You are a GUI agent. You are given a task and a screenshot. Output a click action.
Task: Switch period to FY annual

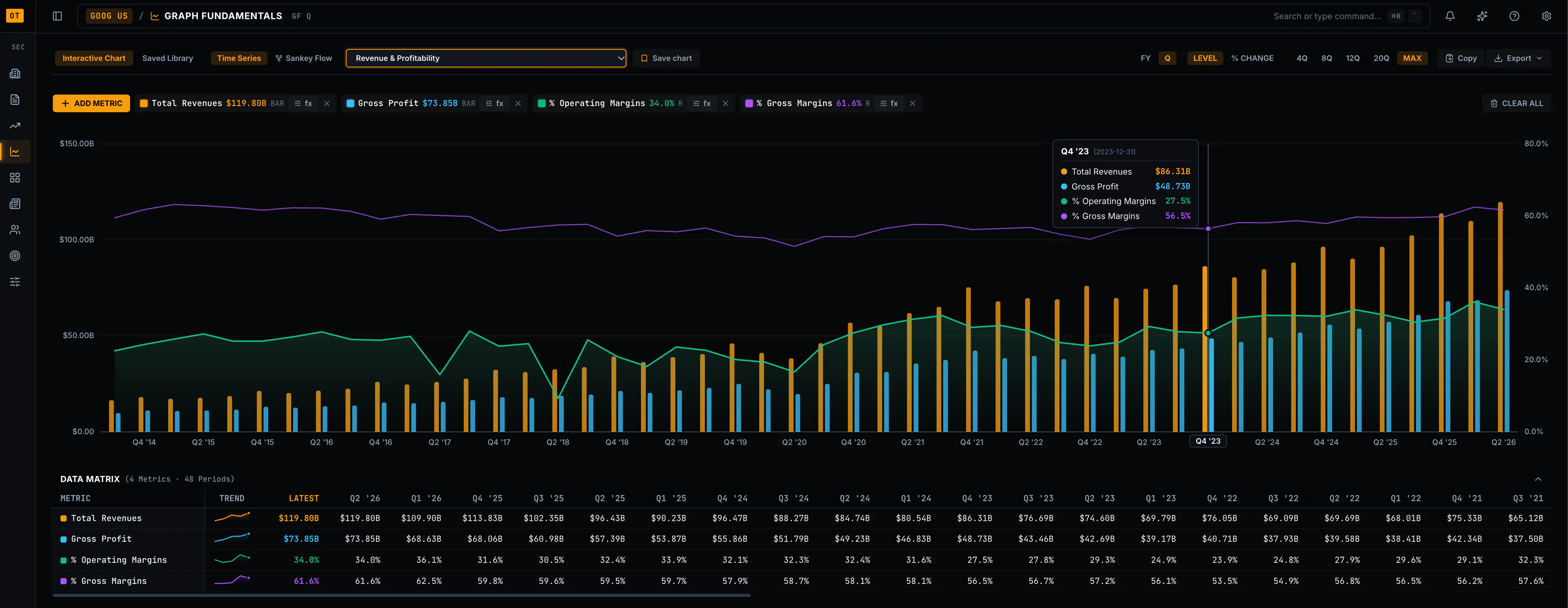[x=1146, y=59]
